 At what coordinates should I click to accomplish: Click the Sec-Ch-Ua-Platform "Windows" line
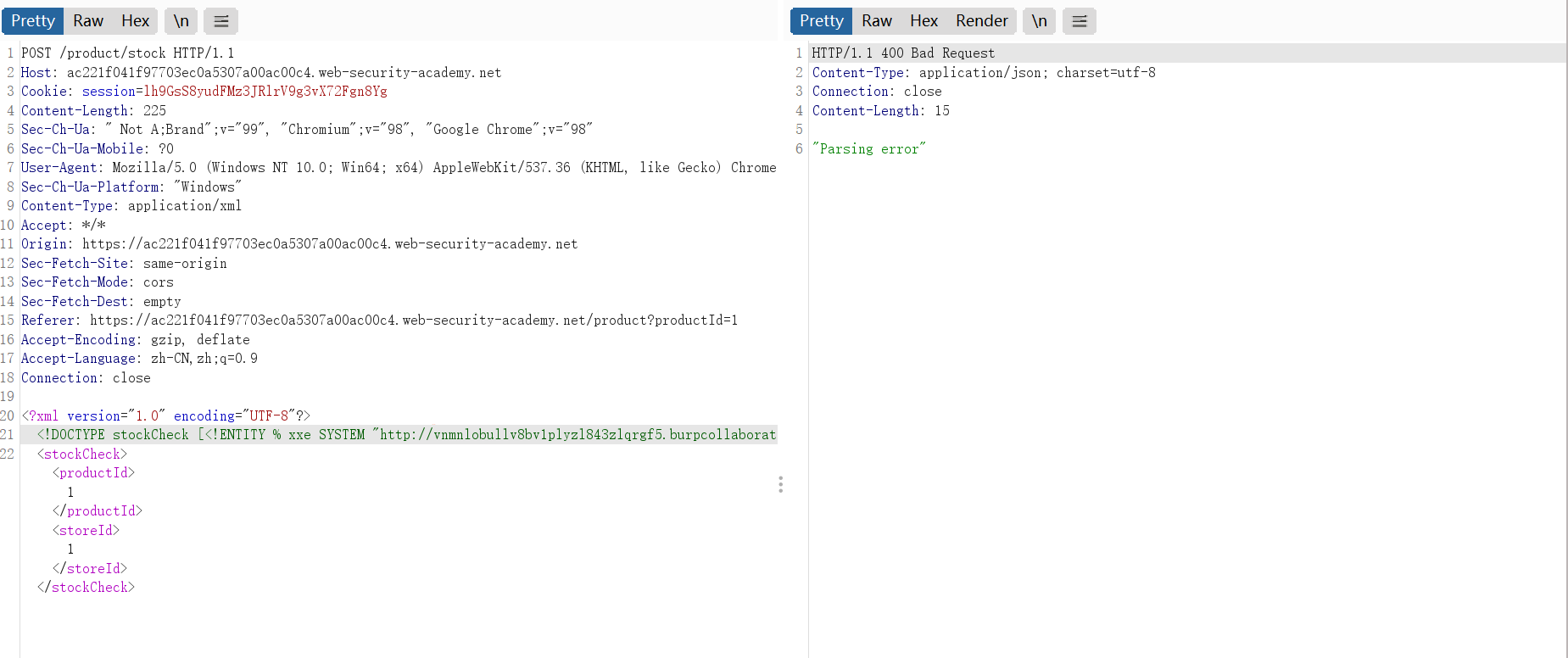(x=131, y=187)
